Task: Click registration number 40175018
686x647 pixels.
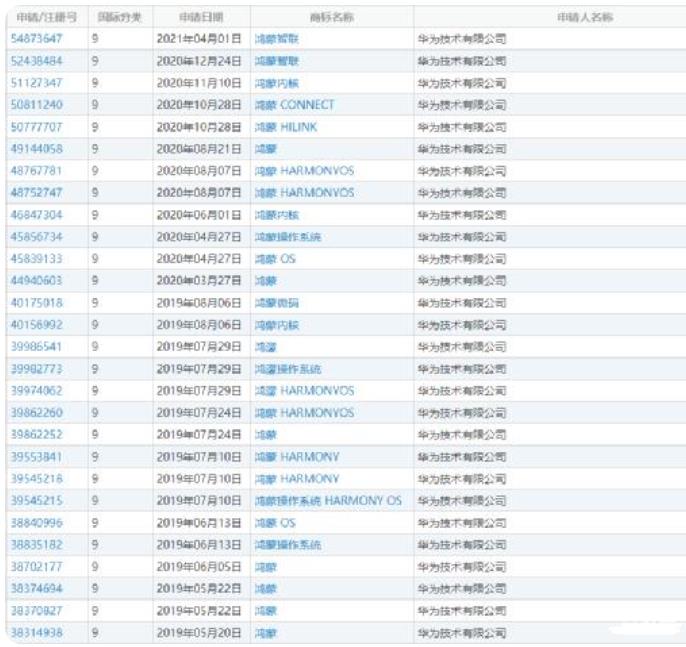Action: click(36, 303)
